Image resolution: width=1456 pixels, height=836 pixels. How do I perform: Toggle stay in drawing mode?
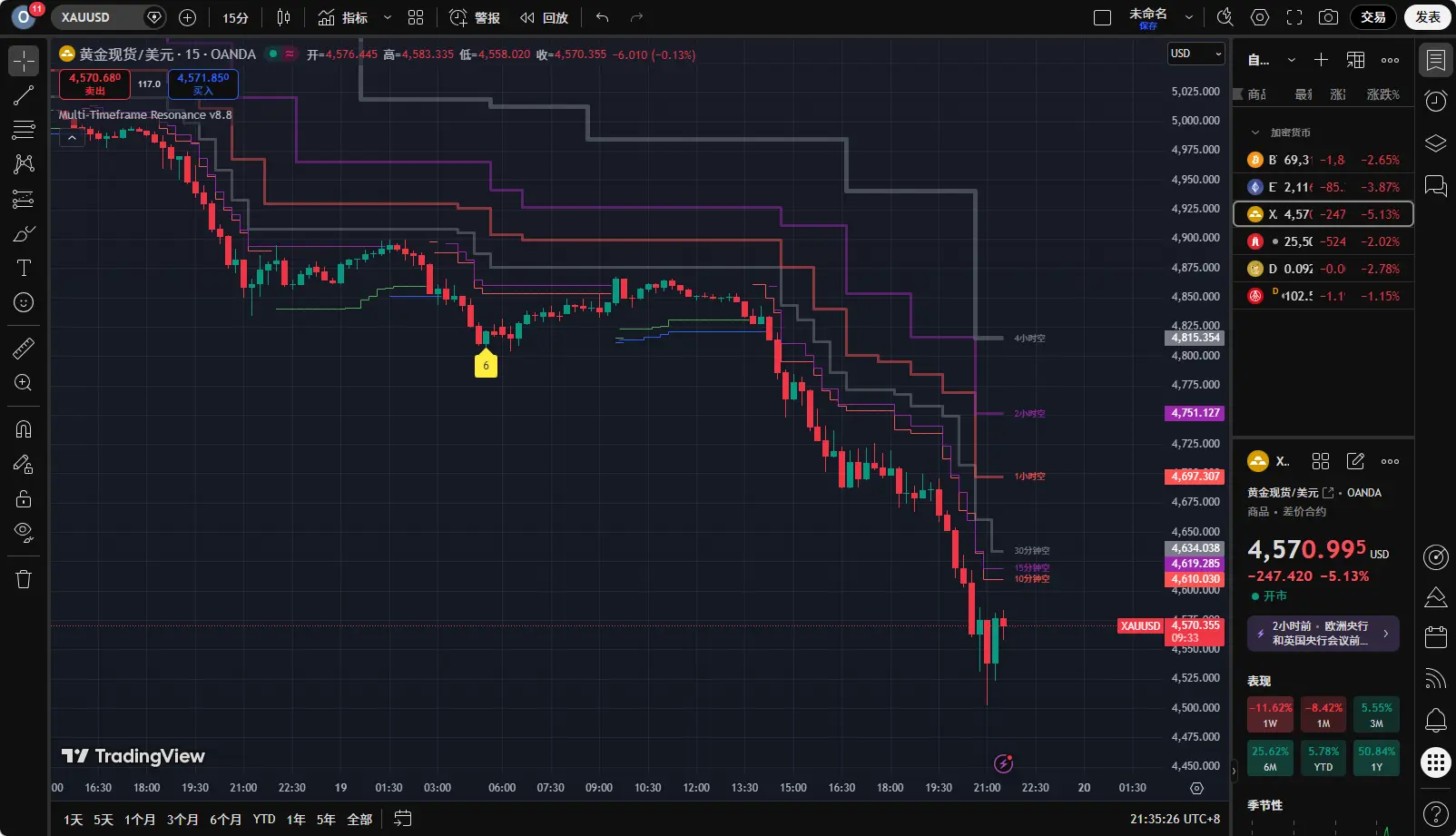pos(24,464)
